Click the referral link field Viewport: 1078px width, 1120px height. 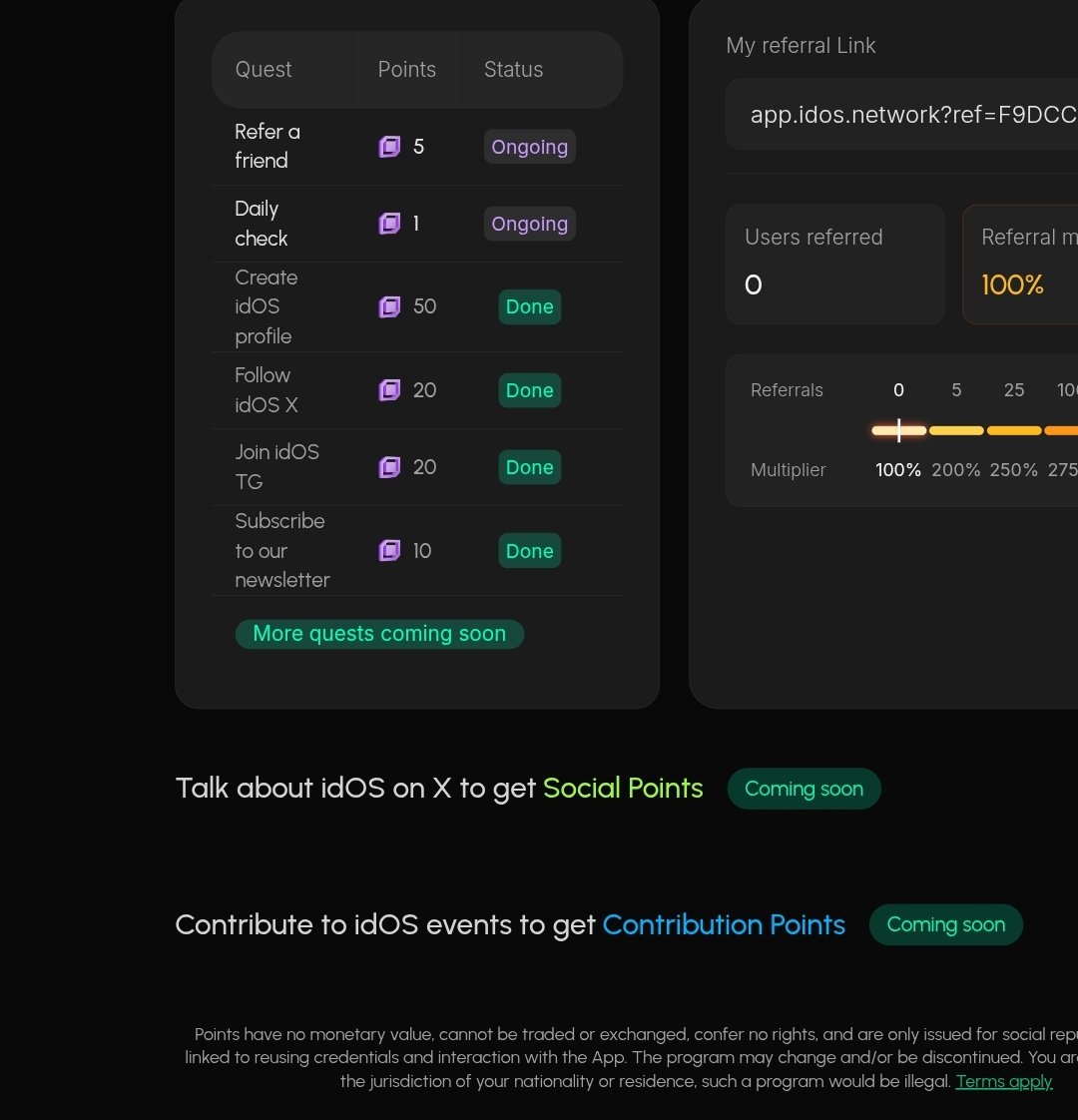(901, 114)
